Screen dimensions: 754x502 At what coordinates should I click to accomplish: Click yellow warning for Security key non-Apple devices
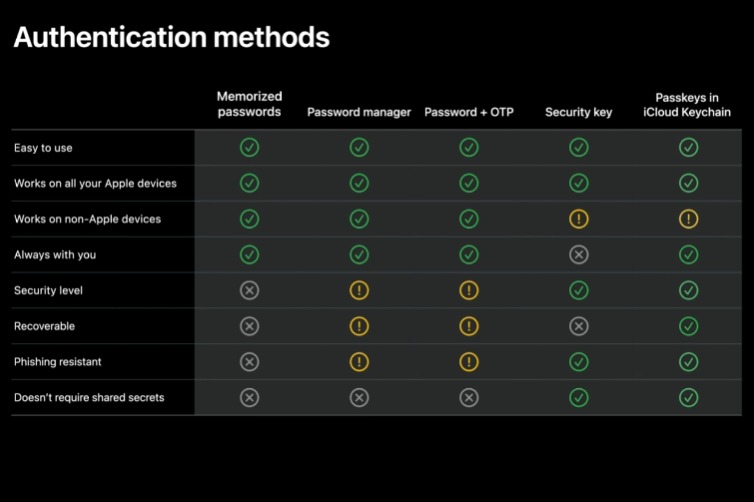coord(578,219)
